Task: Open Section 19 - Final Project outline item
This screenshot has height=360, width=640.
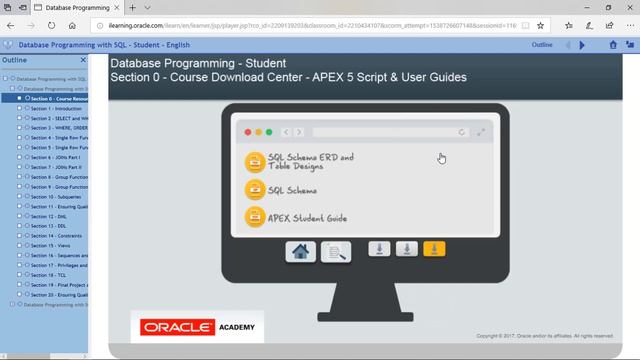Action: click(x=59, y=284)
